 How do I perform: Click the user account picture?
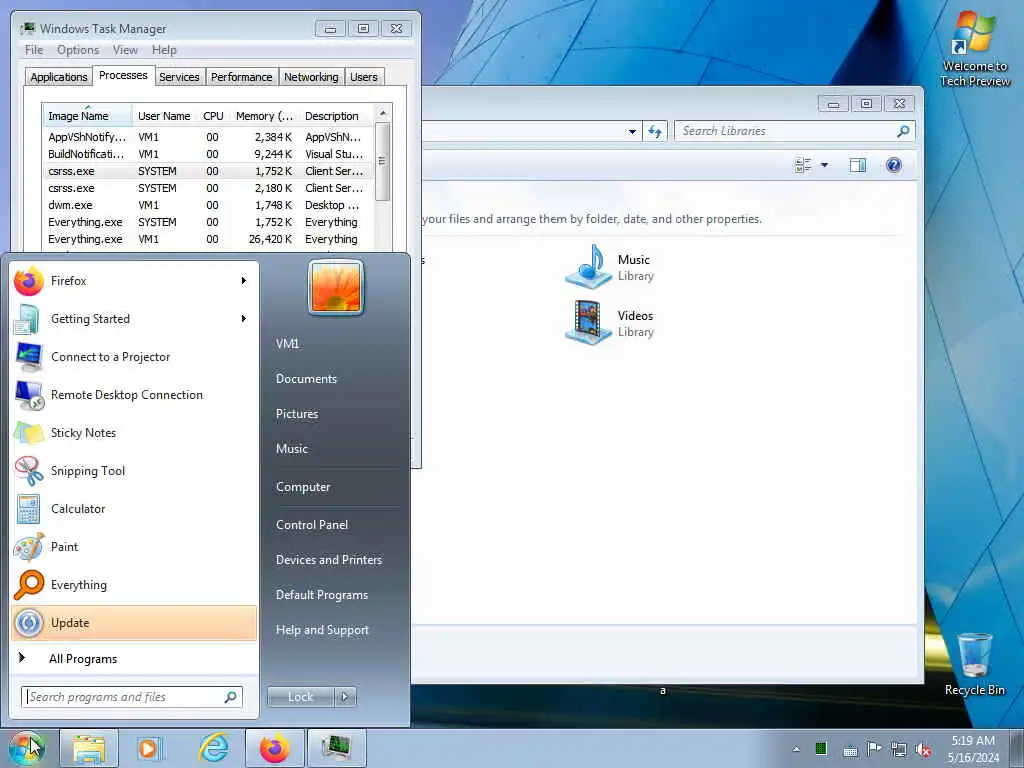[336, 287]
